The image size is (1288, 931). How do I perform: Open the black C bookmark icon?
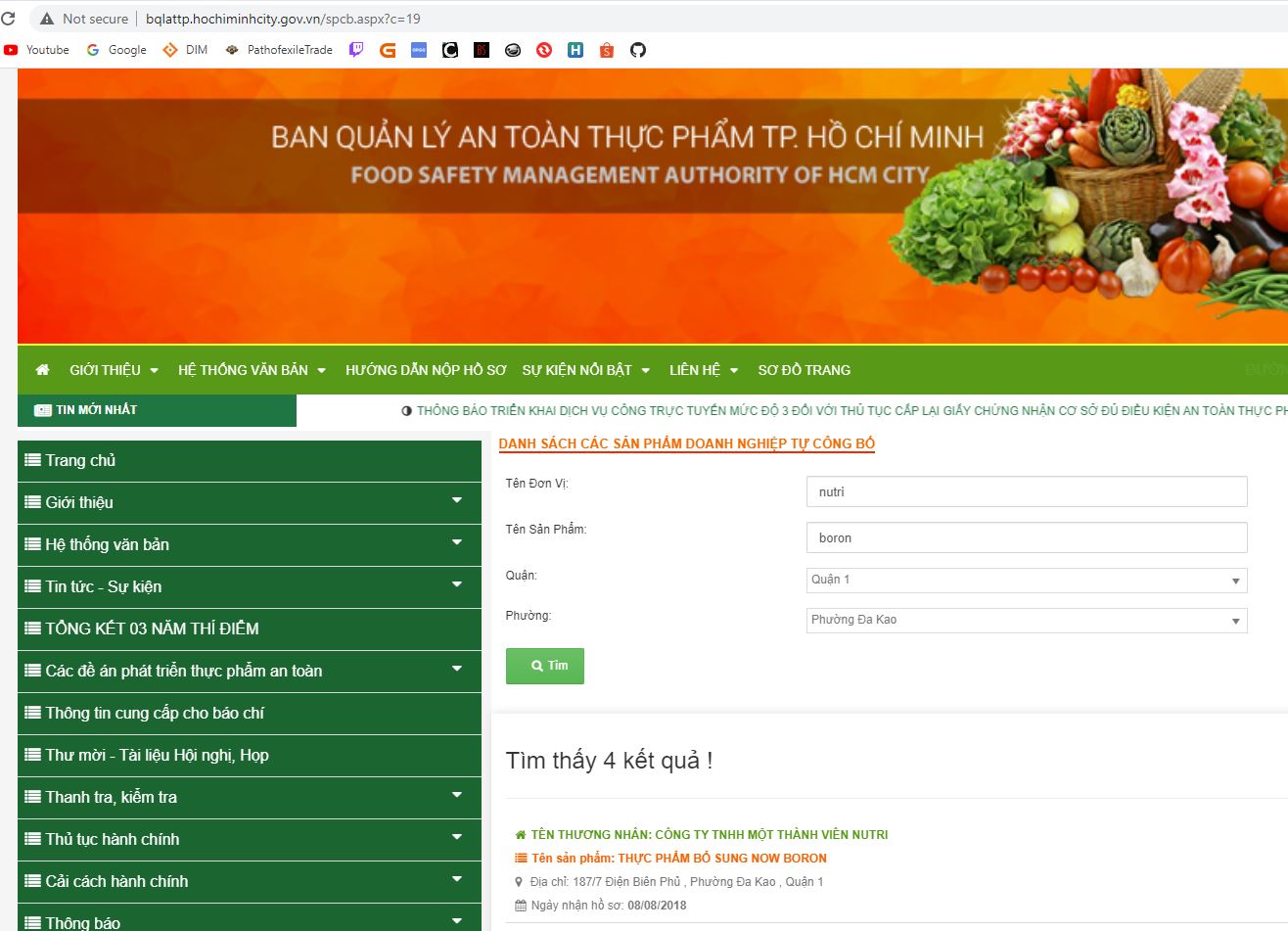tap(450, 50)
